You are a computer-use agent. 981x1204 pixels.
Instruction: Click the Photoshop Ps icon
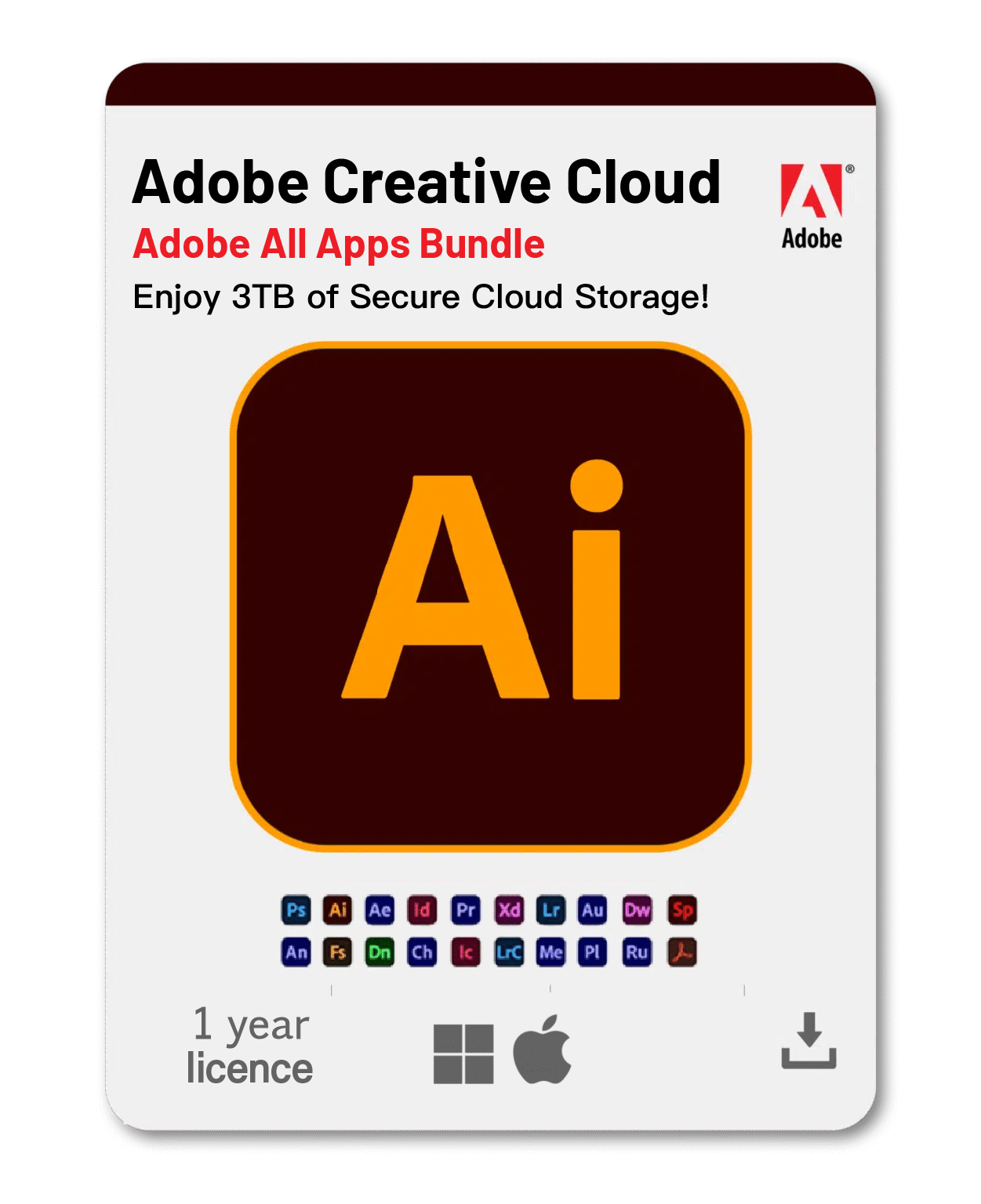(296, 910)
